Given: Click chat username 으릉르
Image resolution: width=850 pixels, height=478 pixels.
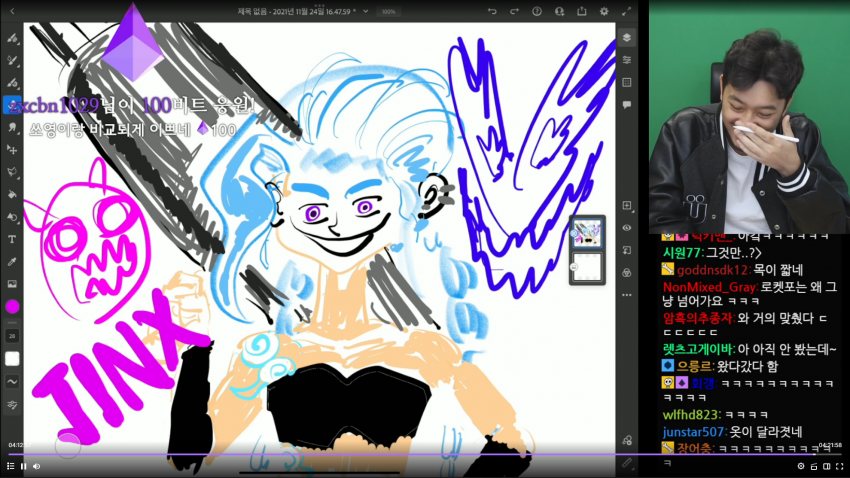Looking at the screenshot, I should (x=694, y=366).
